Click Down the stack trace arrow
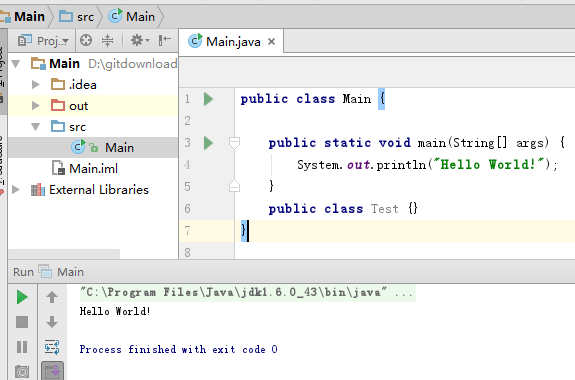 [52, 322]
